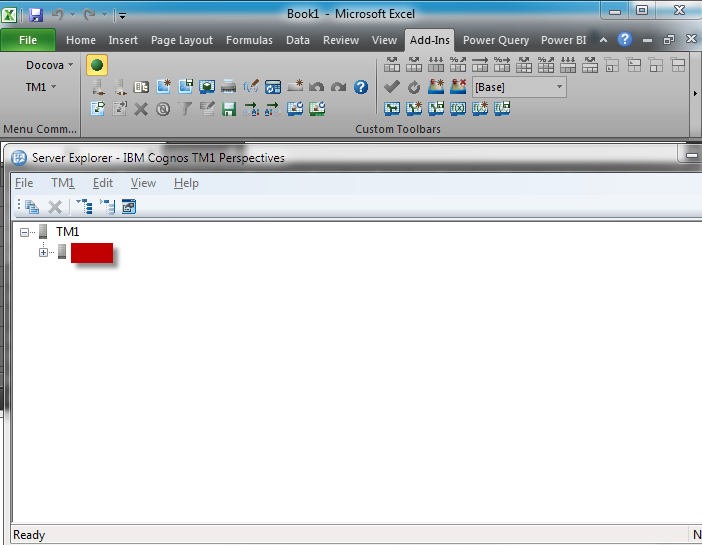Click the copy icon in Server Explorer toolbar
The width and height of the screenshot is (702, 545).
click(x=32, y=207)
